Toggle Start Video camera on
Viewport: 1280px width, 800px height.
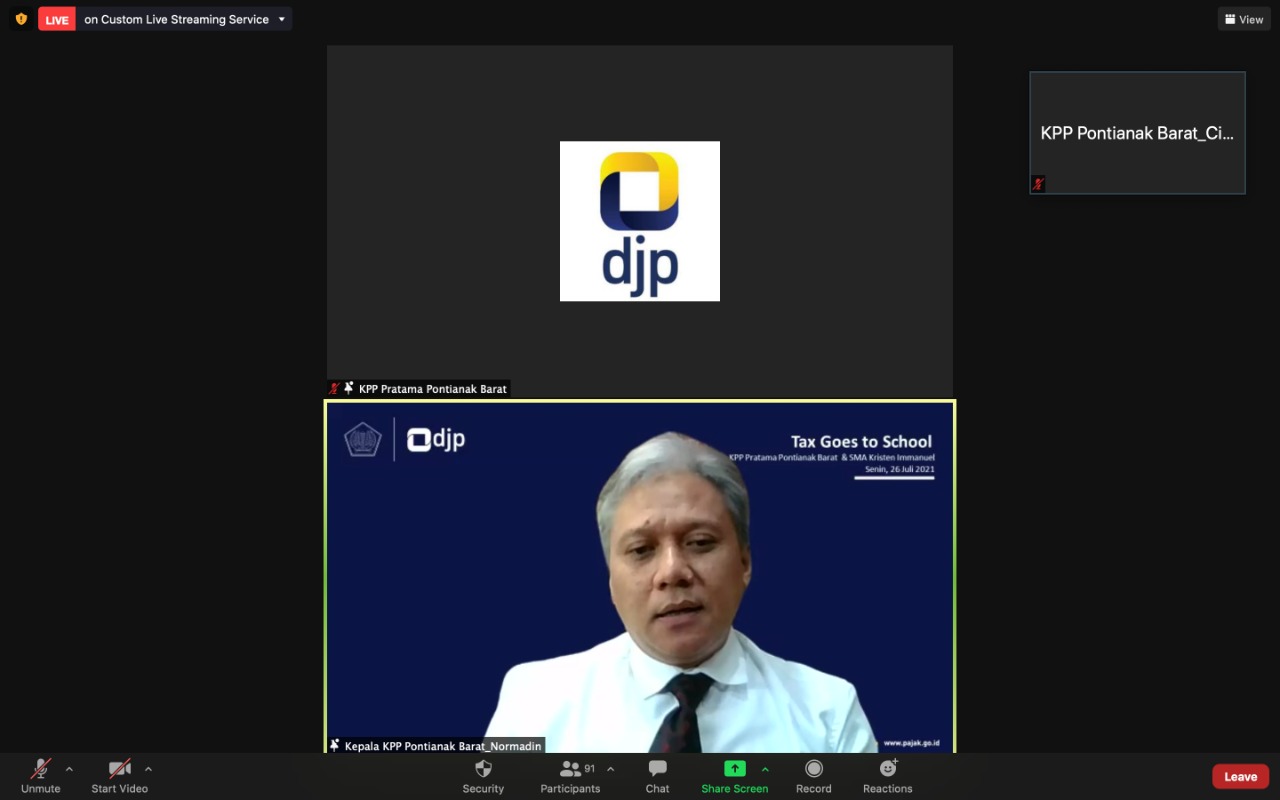tap(119, 769)
